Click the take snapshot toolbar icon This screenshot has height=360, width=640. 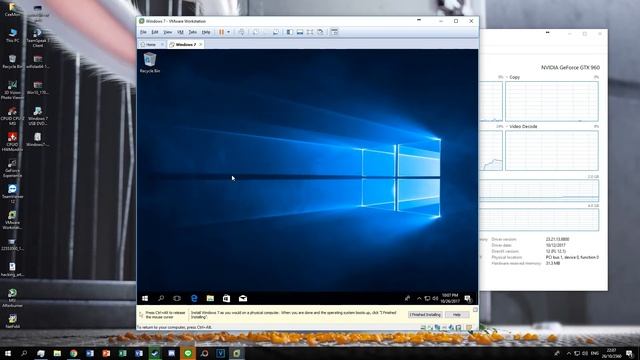pos(256,32)
